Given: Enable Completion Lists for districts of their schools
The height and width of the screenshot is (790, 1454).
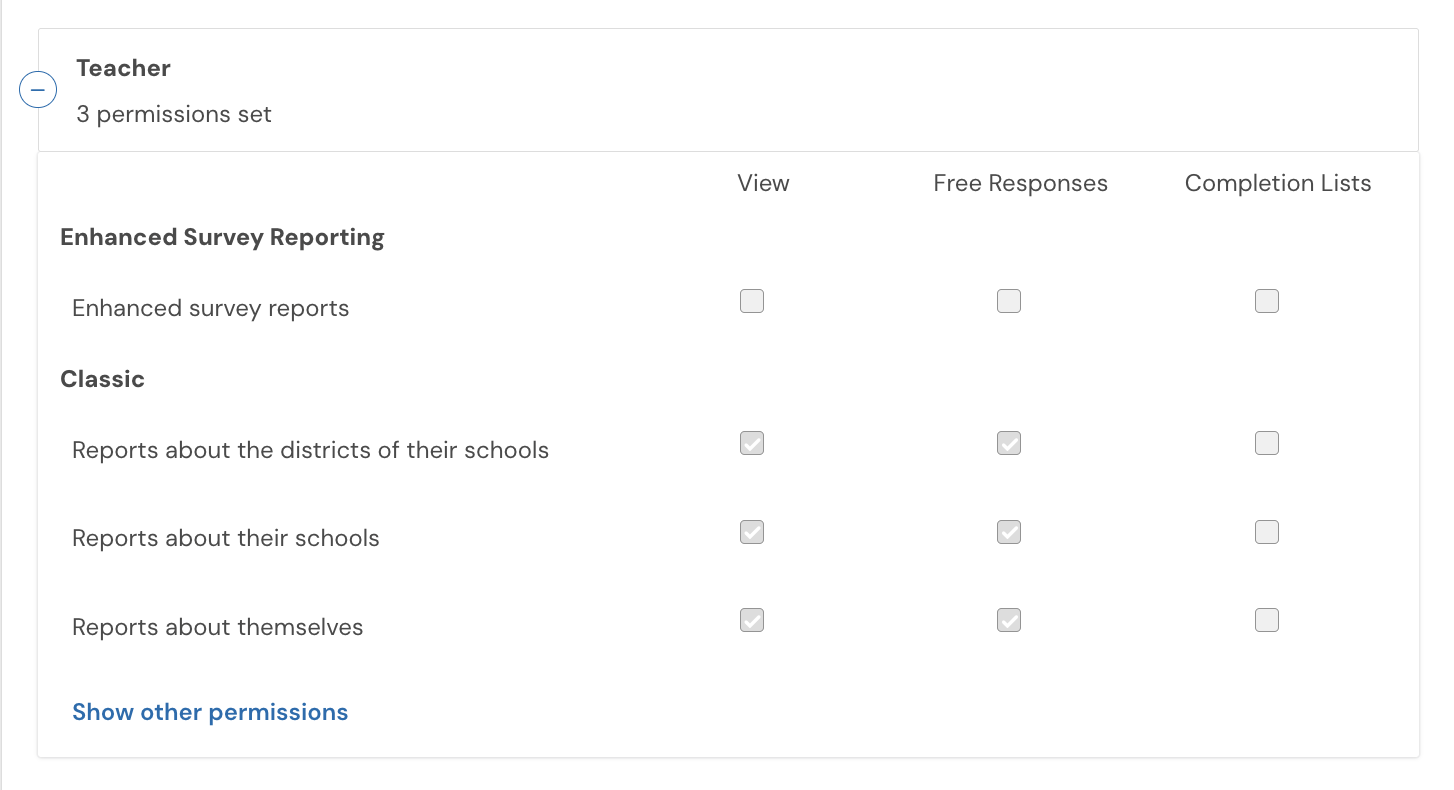Looking at the screenshot, I should (1267, 443).
